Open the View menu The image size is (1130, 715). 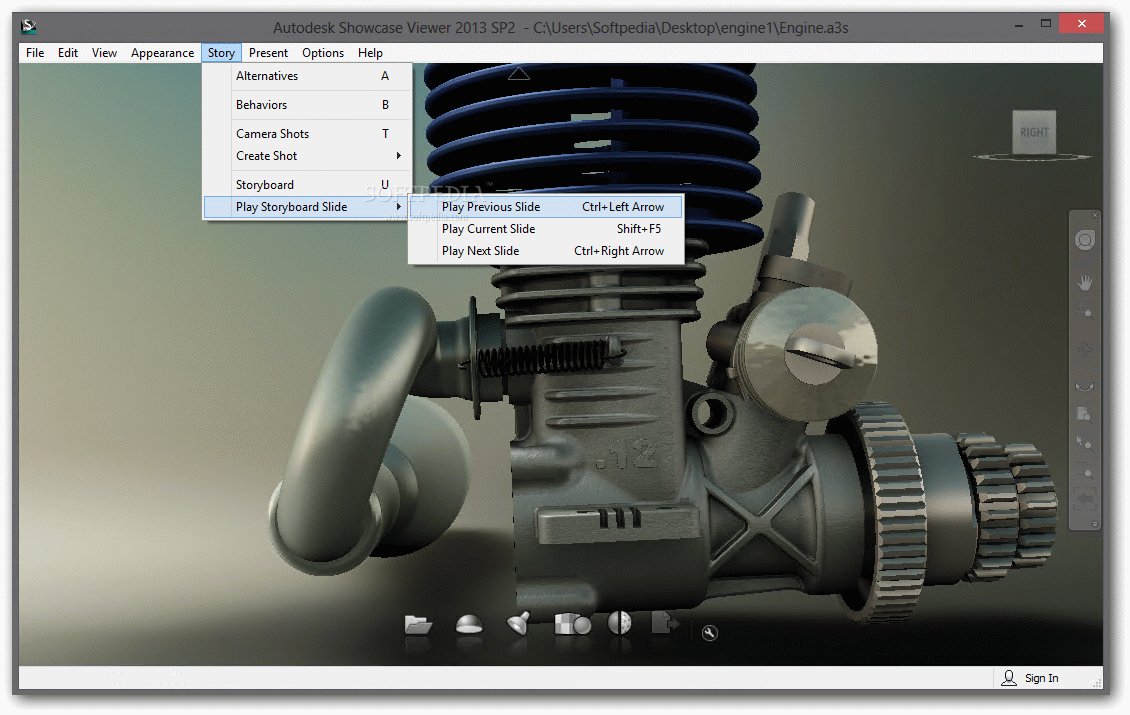[x=104, y=53]
